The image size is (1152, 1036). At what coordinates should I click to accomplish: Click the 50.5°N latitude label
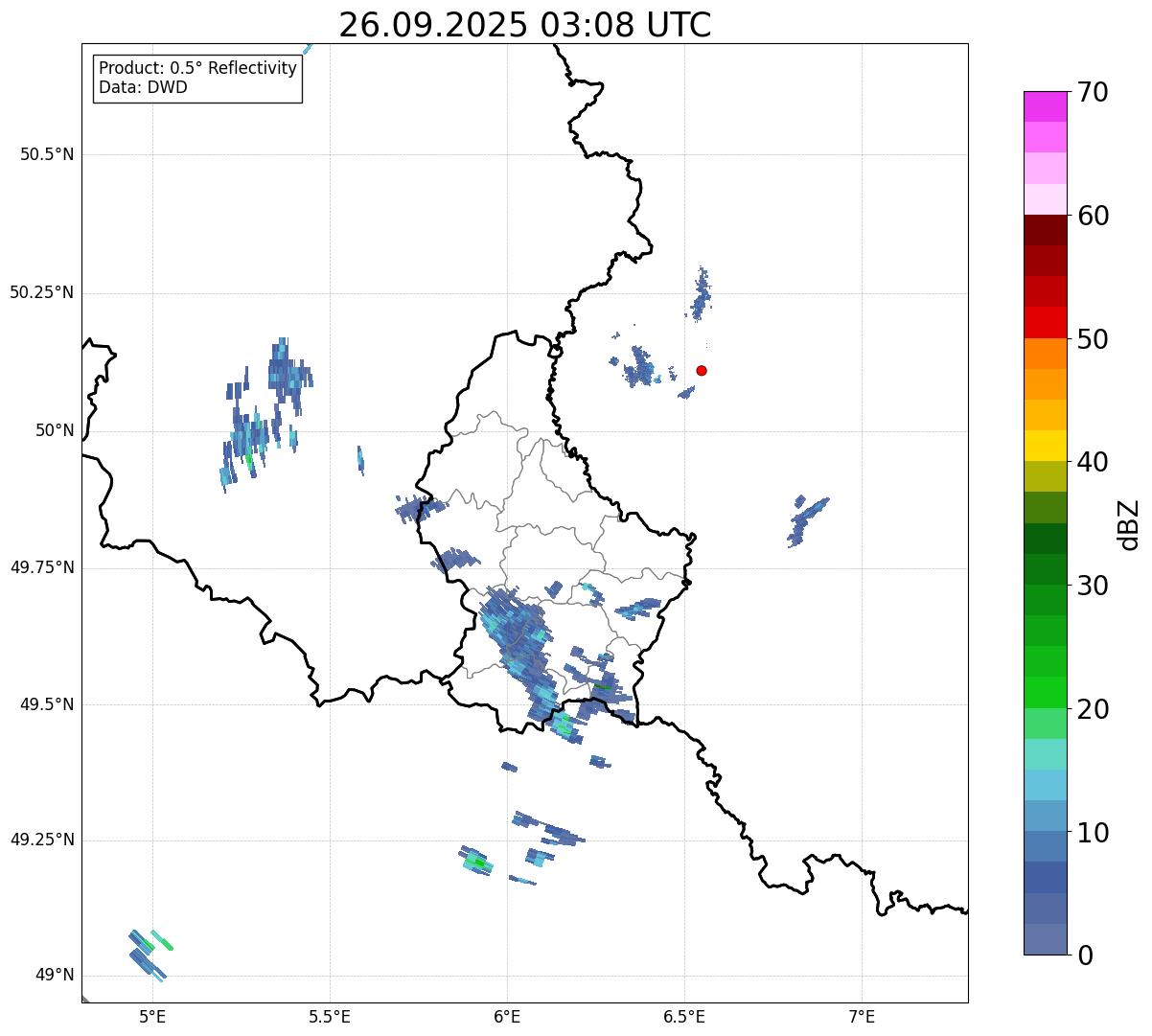[x=47, y=154]
